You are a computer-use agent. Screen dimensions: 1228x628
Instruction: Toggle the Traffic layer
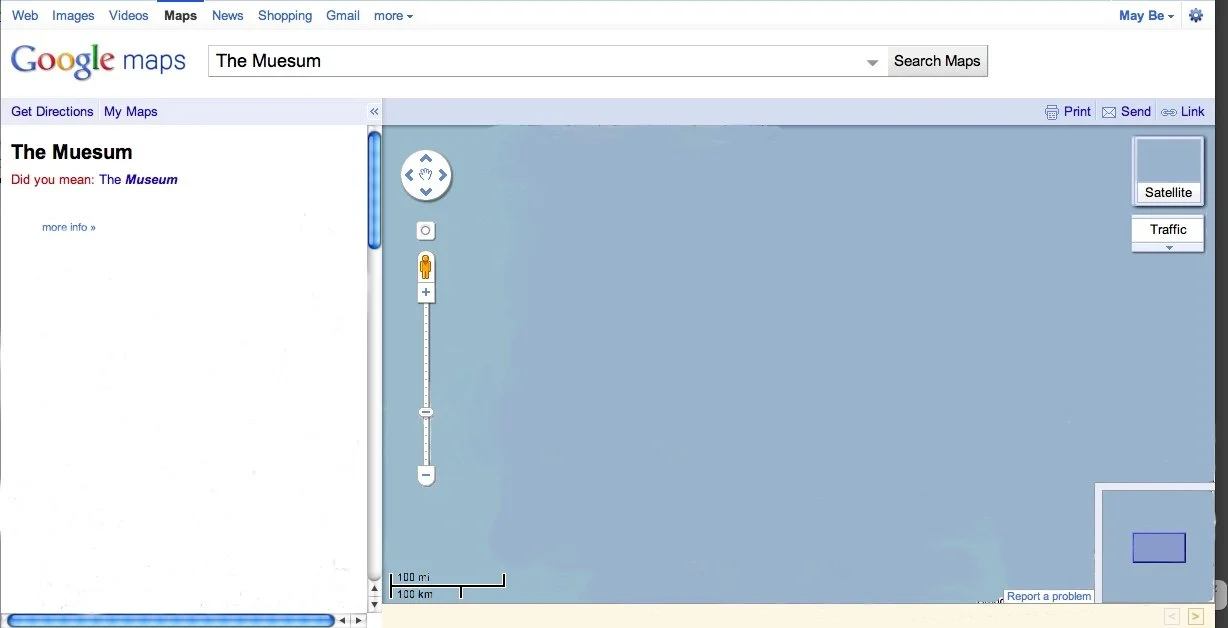[1168, 229]
